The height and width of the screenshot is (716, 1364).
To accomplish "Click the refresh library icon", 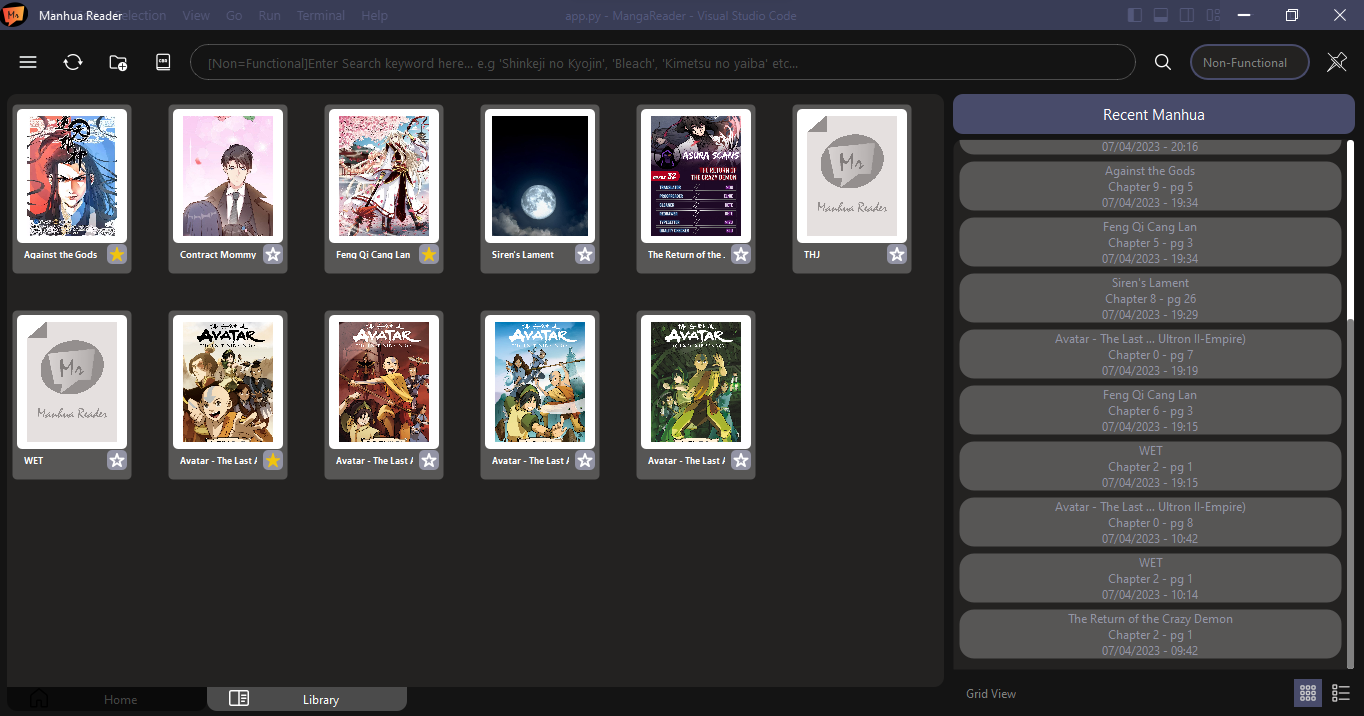I will tap(73, 62).
